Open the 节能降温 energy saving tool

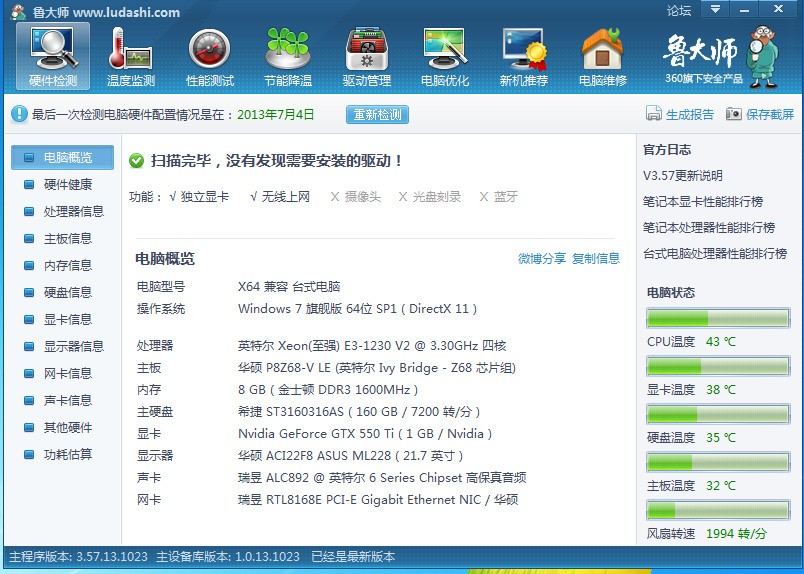288,56
